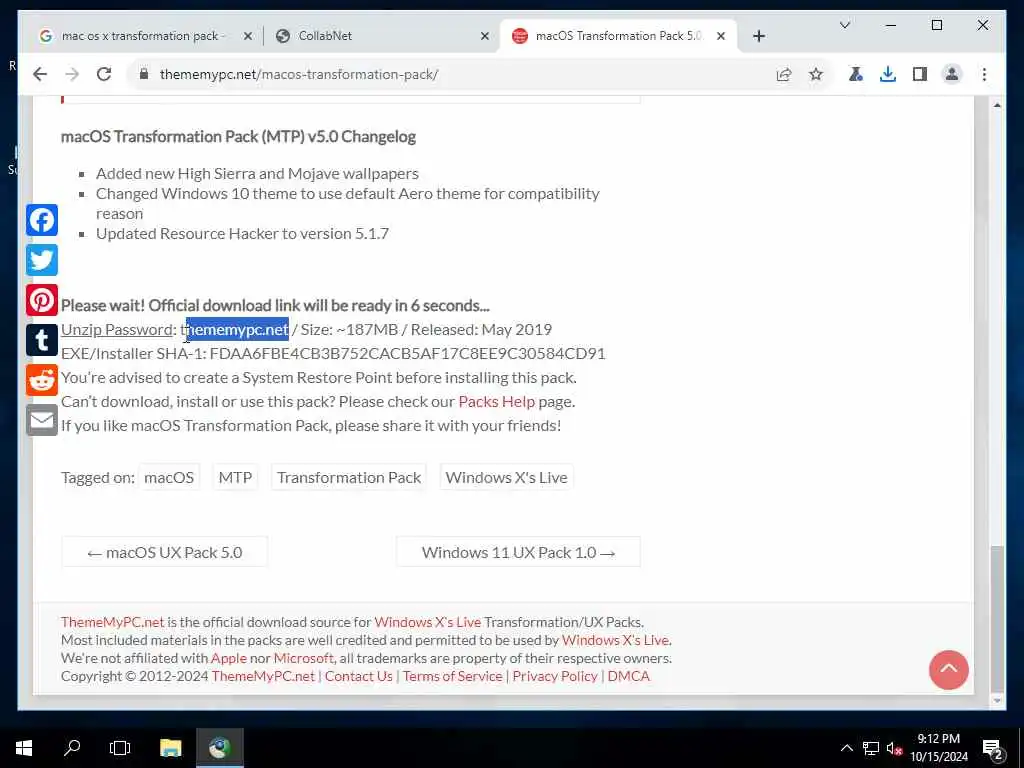Screen dimensions: 1024x768
Task: Open Windows X's Live tag
Action: (506, 477)
